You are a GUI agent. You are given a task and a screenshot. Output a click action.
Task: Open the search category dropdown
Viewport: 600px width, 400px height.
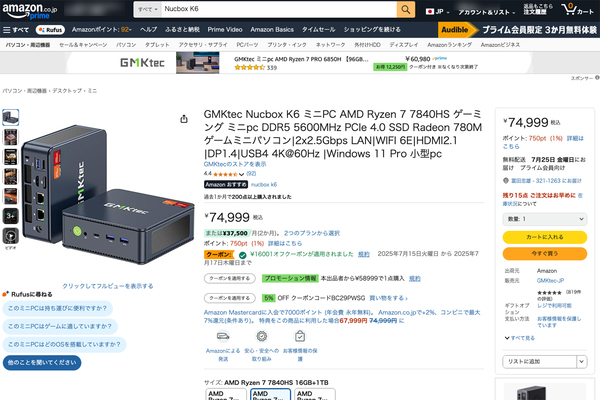coord(148,9)
